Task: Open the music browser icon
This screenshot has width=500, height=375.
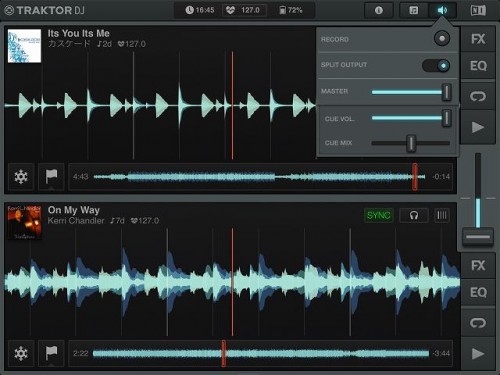Action: pyautogui.click(x=414, y=10)
